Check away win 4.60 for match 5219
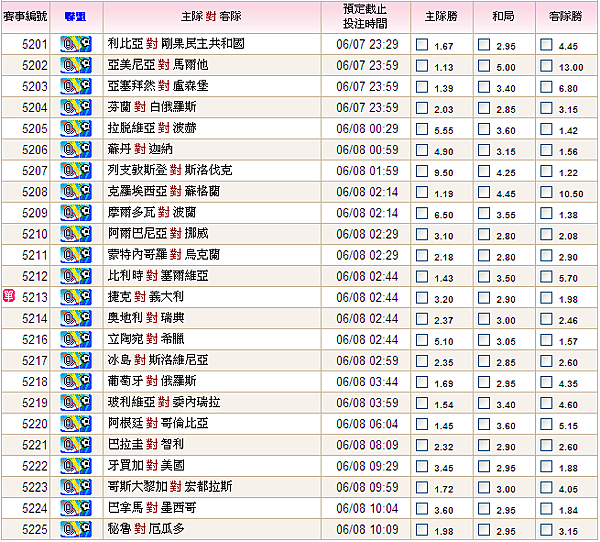This screenshot has width=600, height=542. click(546, 403)
